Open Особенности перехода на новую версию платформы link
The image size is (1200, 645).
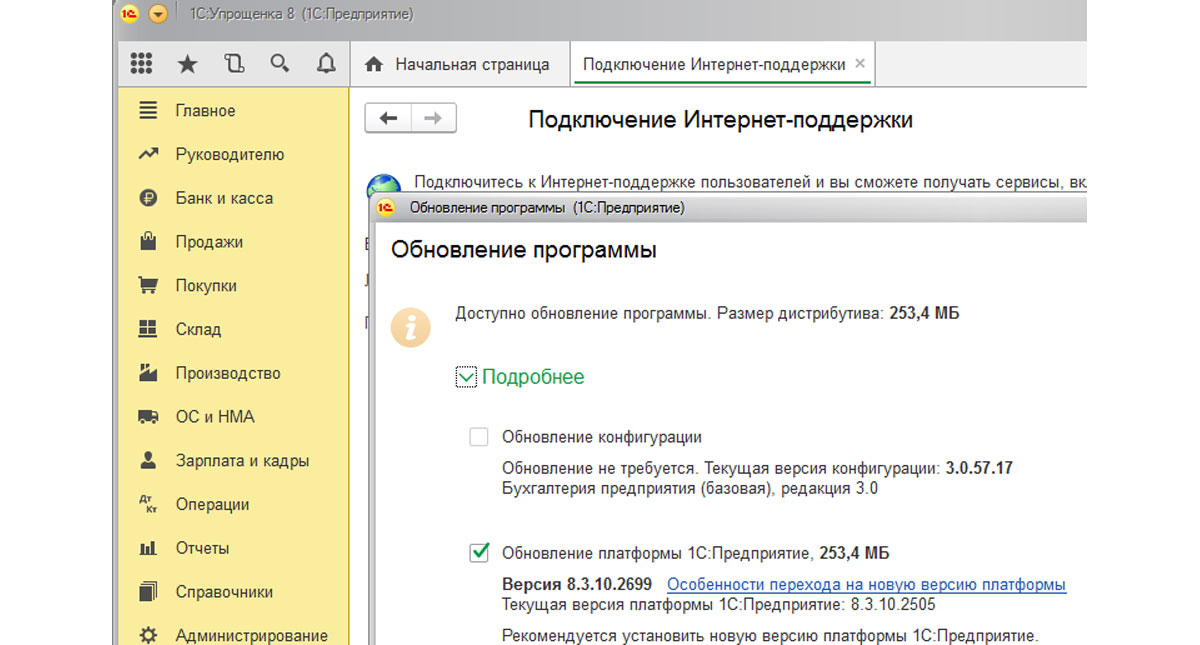click(866, 584)
